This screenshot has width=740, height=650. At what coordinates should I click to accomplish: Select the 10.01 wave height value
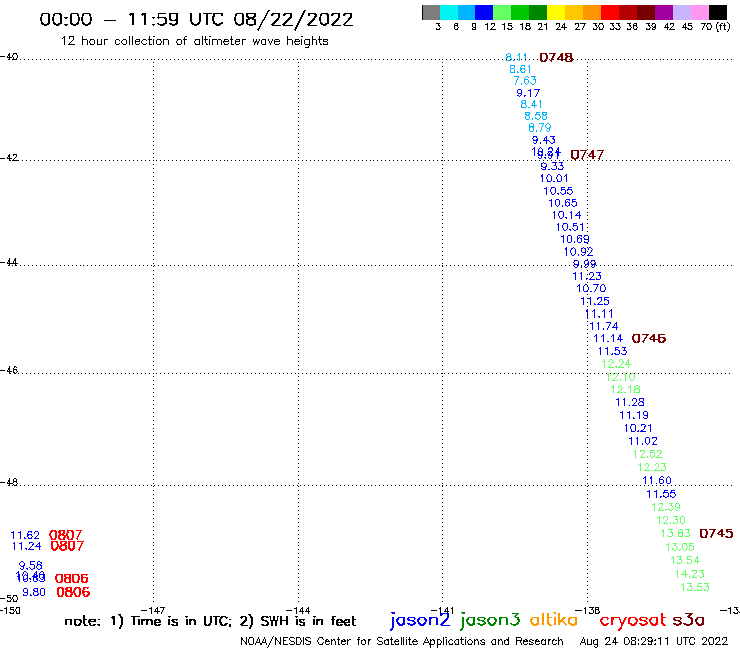pyautogui.click(x=554, y=178)
